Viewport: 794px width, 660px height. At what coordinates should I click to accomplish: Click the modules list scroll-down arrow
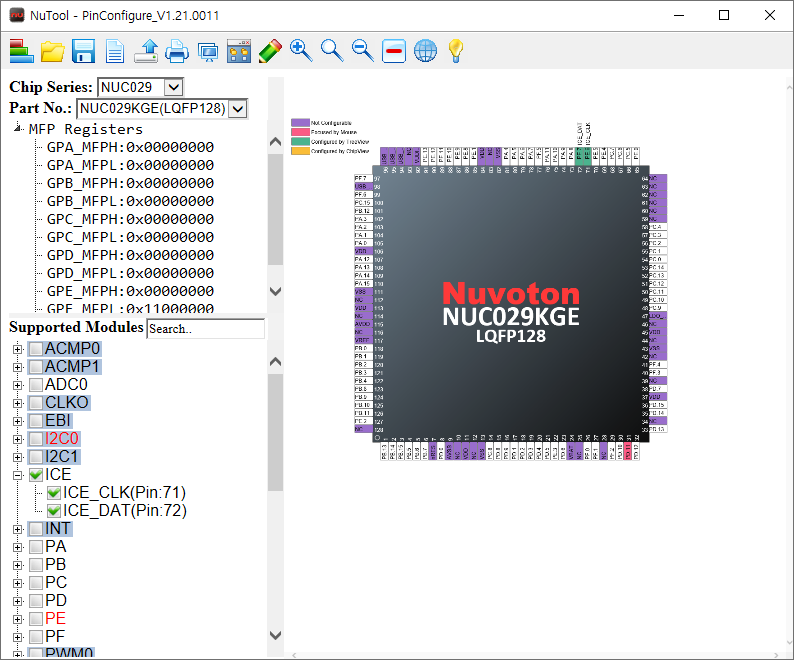click(x=275, y=635)
